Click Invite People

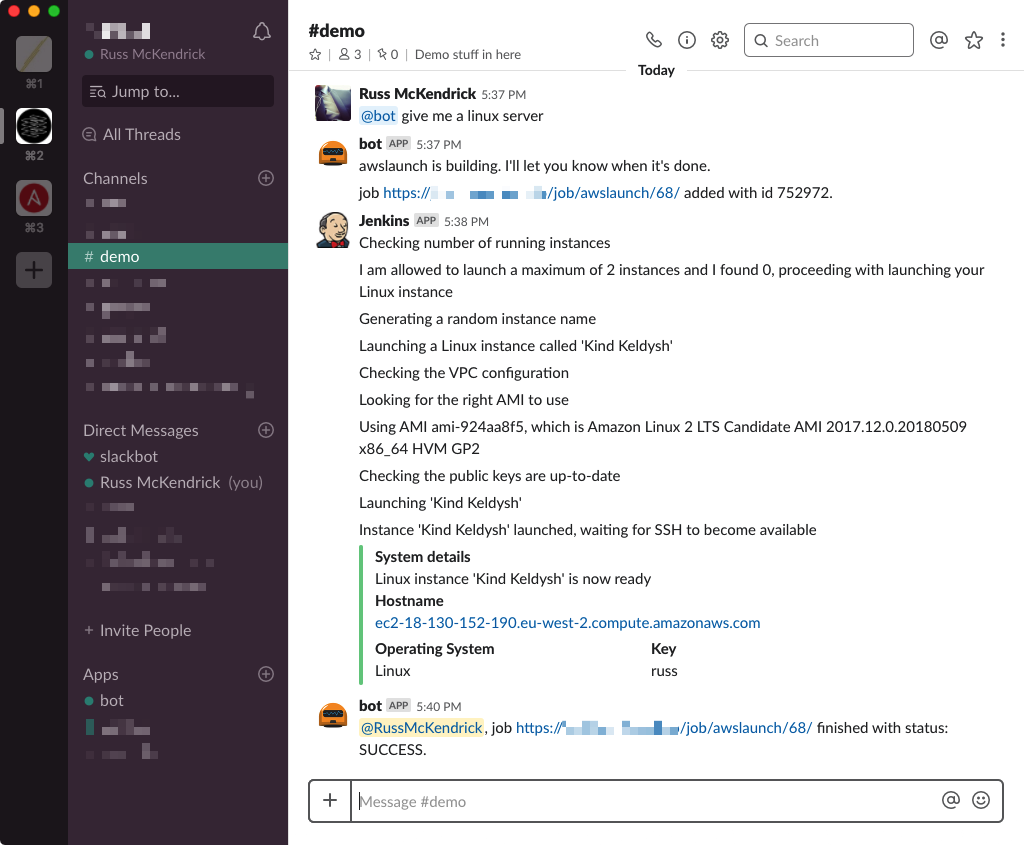pyautogui.click(x=138, y=630)
